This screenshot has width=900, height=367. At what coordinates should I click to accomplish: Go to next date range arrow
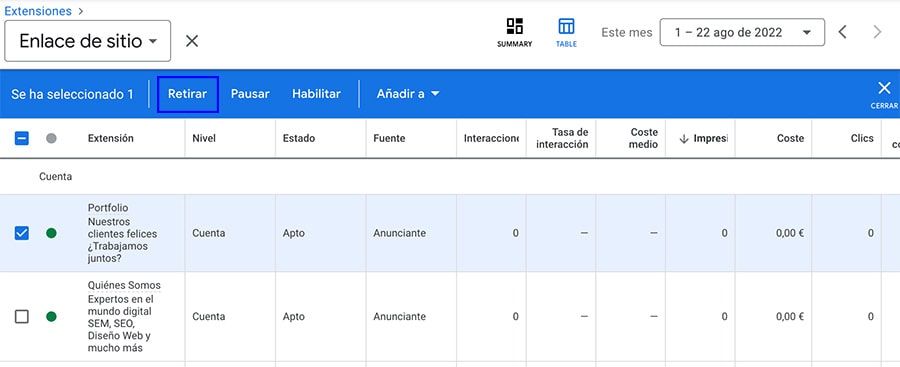click(876, 32)
